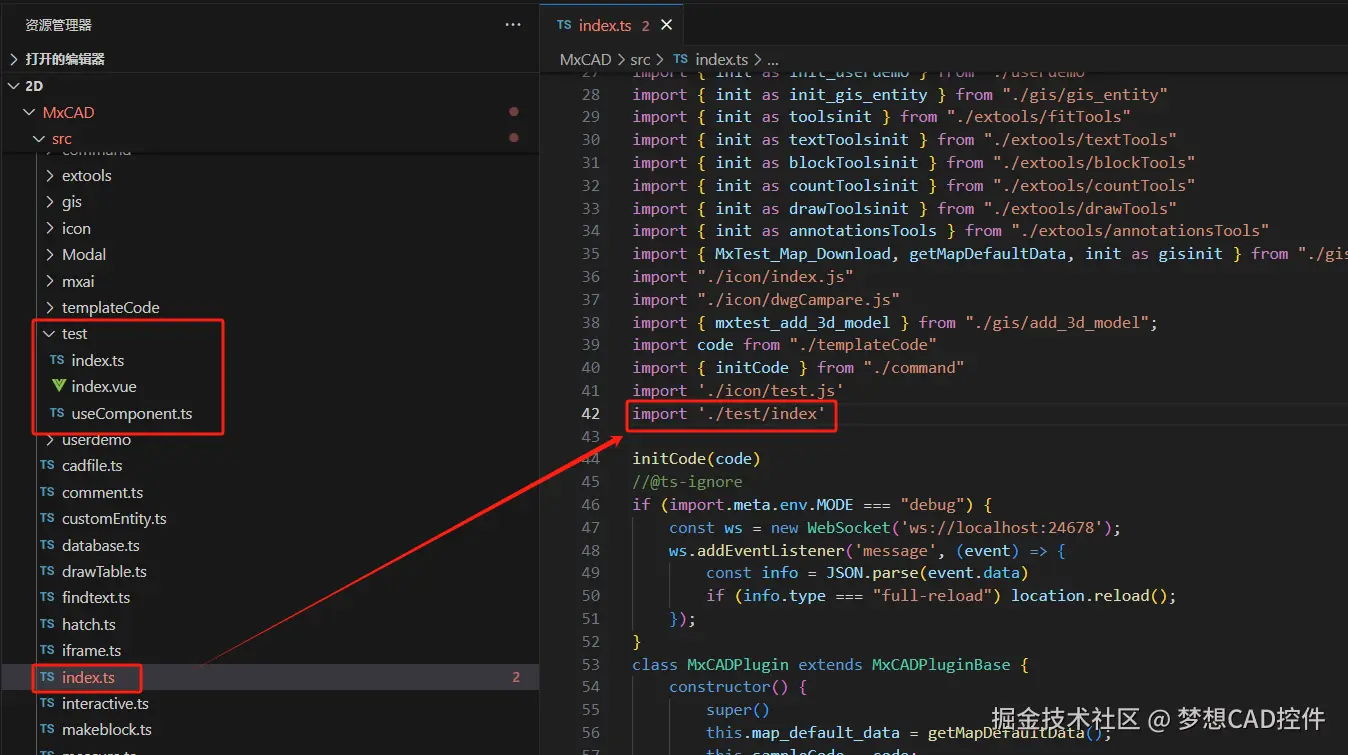Click the TS icon beside hatch.ts

(x=47, y=624)
